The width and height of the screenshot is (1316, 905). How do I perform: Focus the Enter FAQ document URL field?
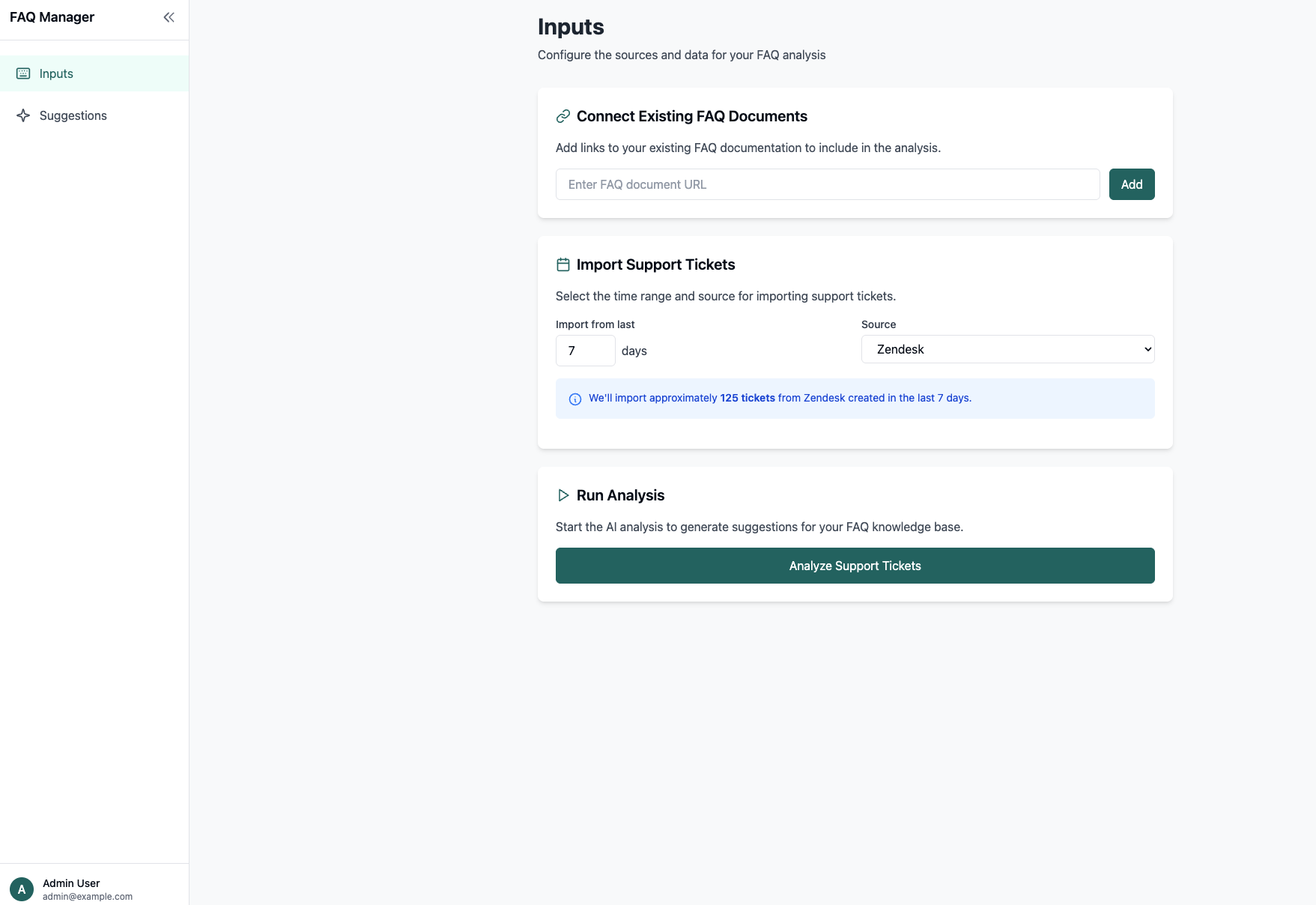pos(827,184)
